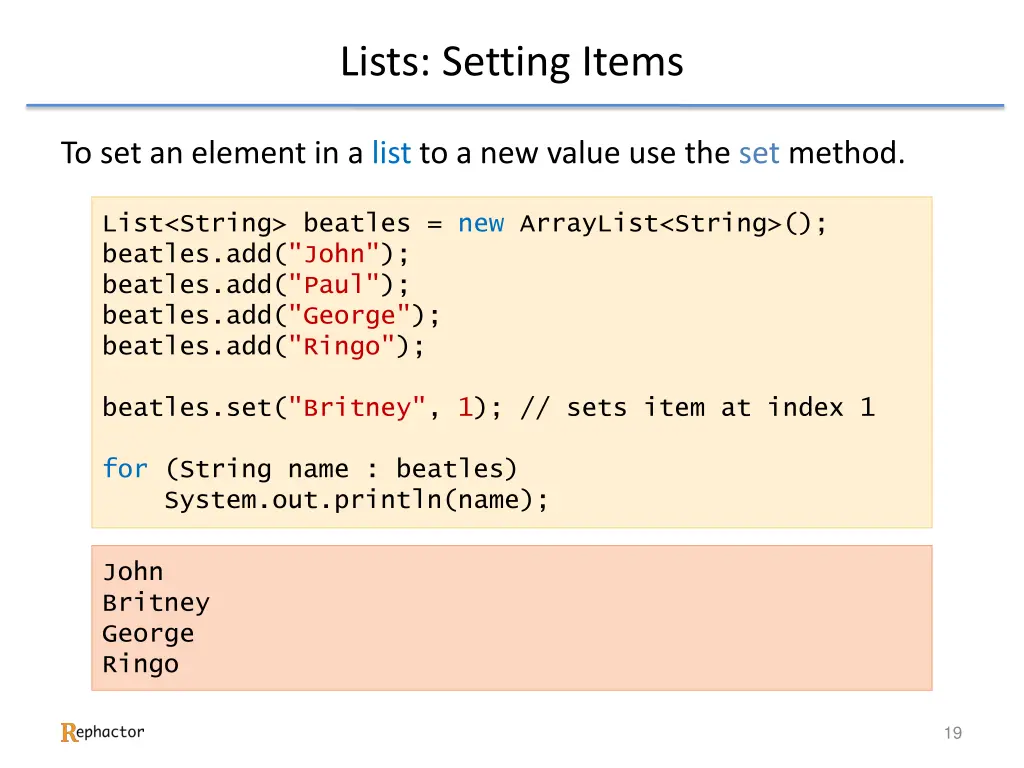Viewport: 1024px width, 768px height.
Task: Select the line beatles.add("Paul")
Action: [255, 285]
